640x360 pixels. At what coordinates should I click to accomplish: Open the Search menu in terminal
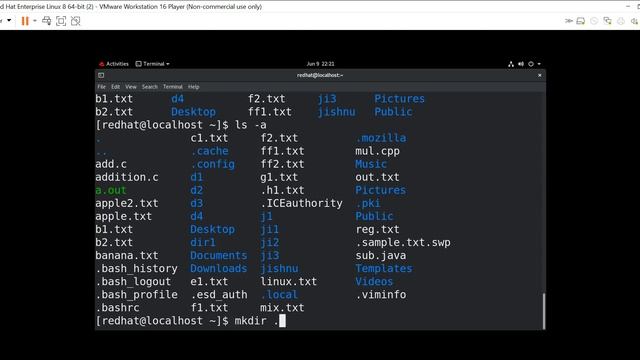150,87
